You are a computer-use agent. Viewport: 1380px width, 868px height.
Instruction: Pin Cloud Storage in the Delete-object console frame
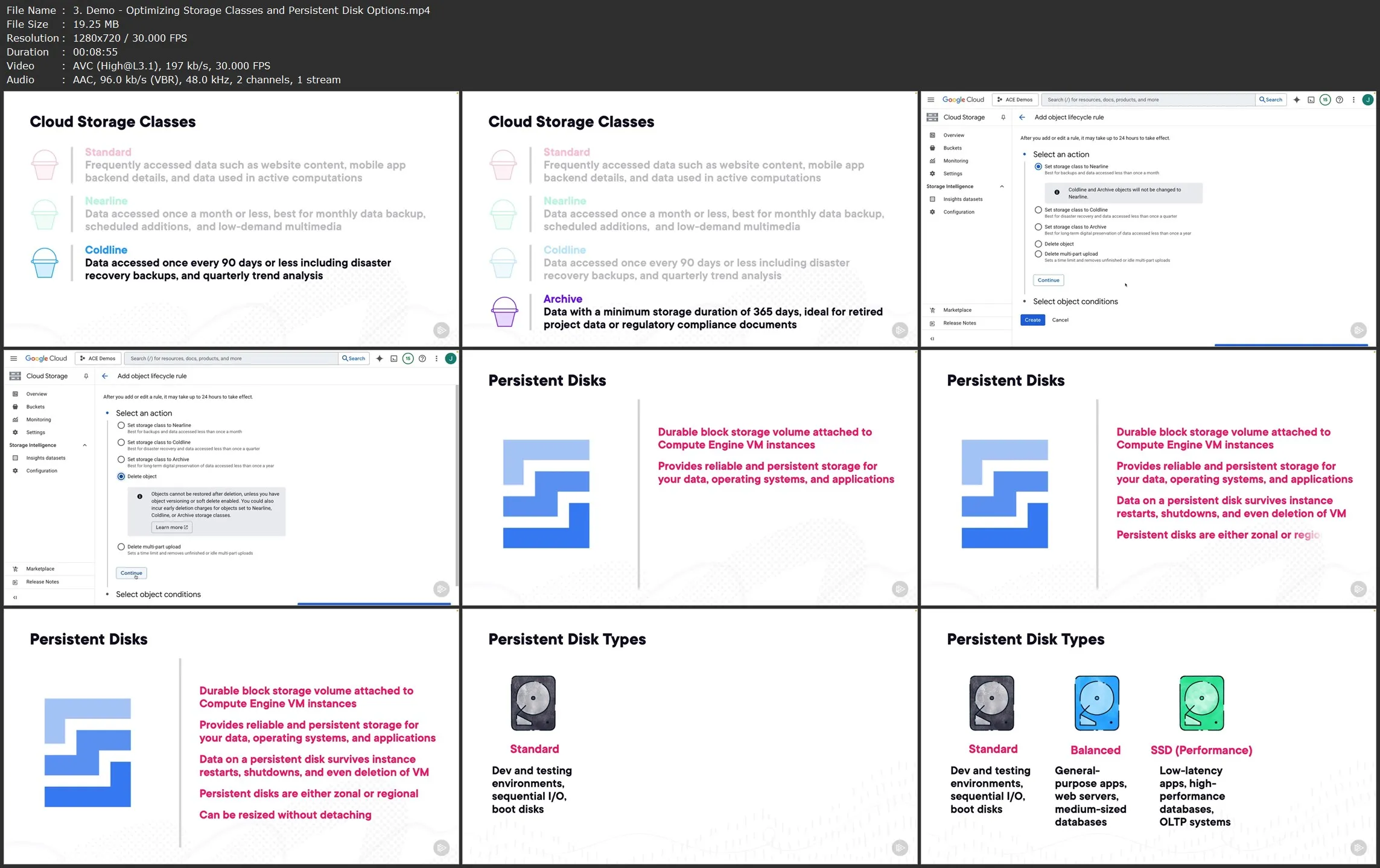tap(86, 376)
